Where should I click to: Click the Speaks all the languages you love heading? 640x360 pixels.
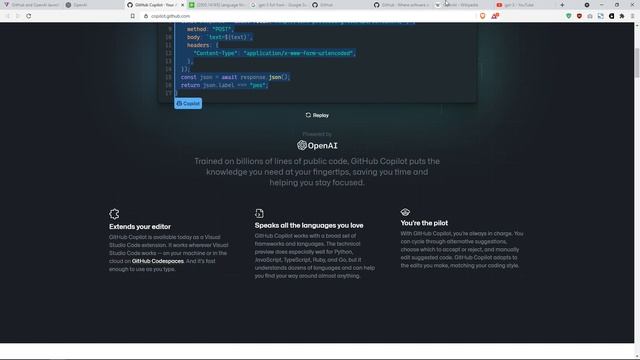[309, 225]
